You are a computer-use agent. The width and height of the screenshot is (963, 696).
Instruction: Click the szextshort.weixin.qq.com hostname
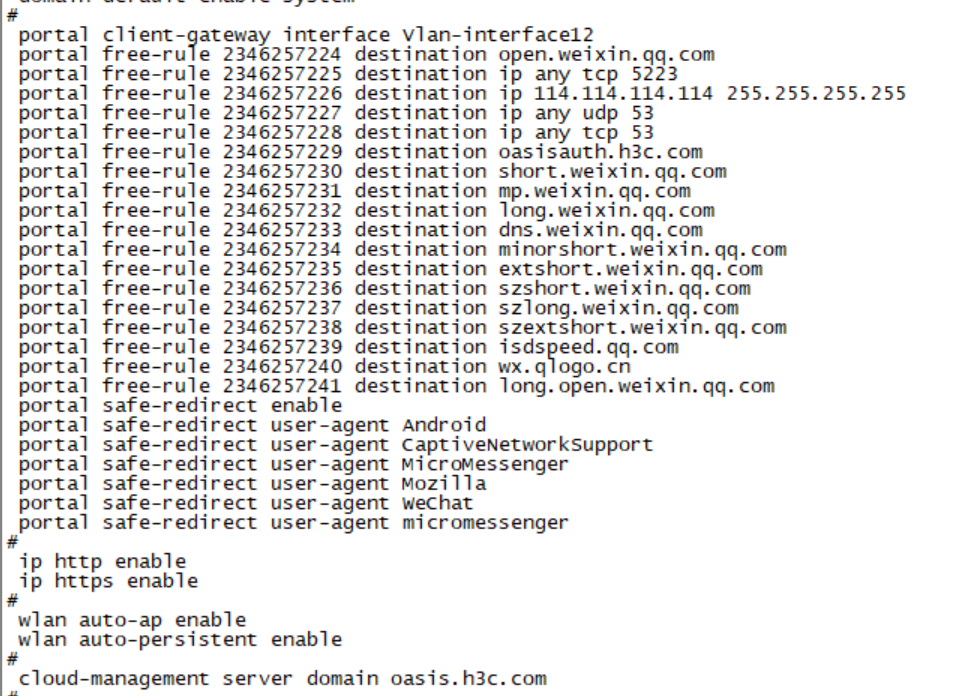tap(642, 328)
